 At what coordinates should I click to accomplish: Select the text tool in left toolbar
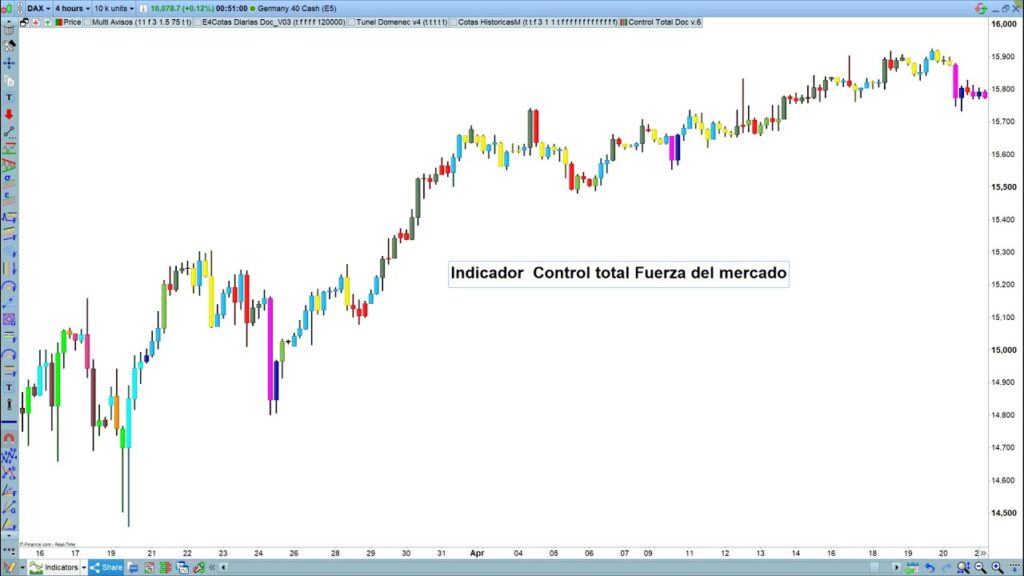(x=9, y=97)
